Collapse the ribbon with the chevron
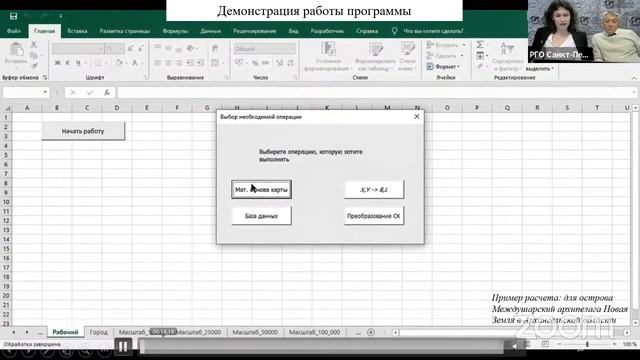 click(x=634, y=78)
